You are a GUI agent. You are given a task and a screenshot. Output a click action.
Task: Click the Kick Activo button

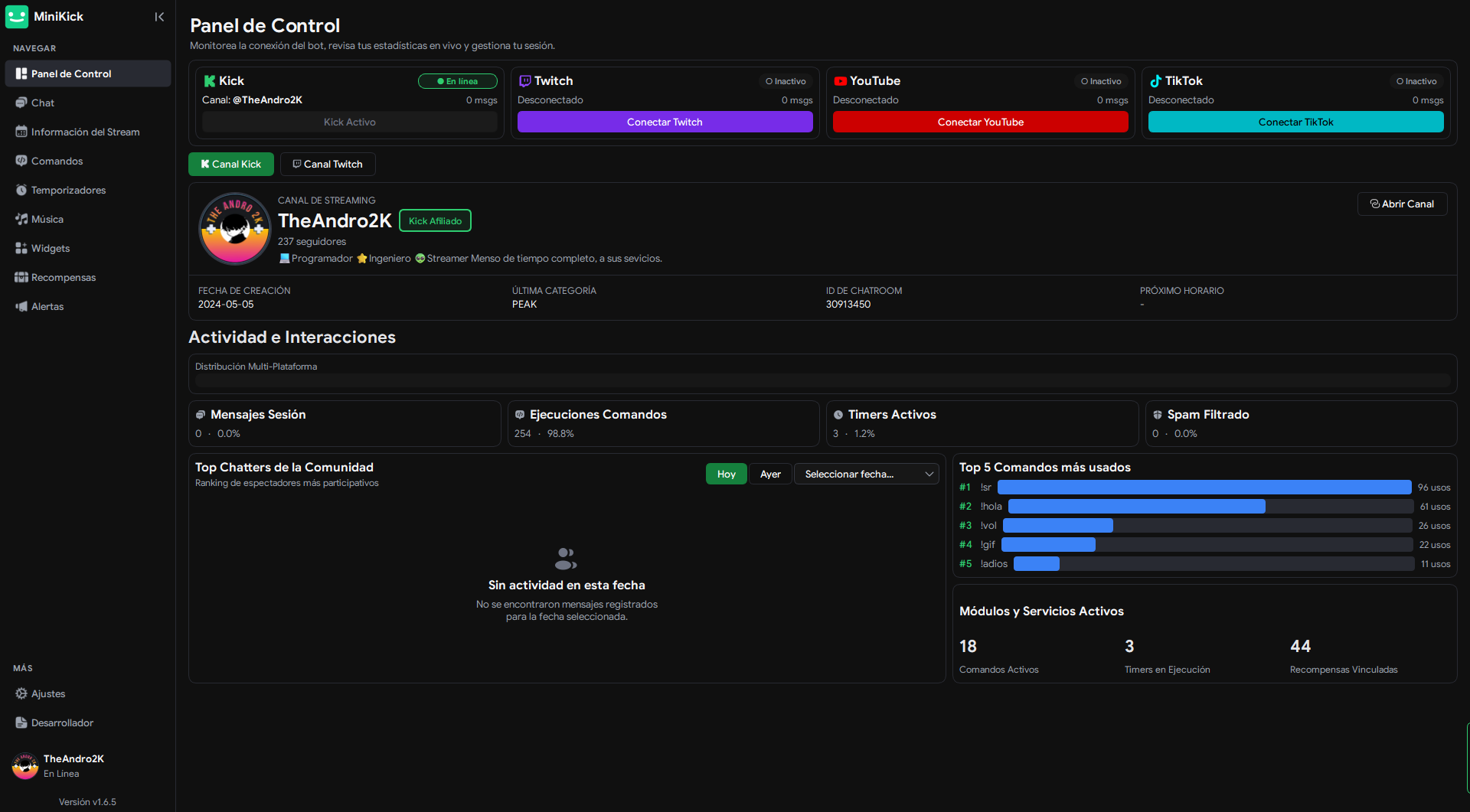coord(350,122)
